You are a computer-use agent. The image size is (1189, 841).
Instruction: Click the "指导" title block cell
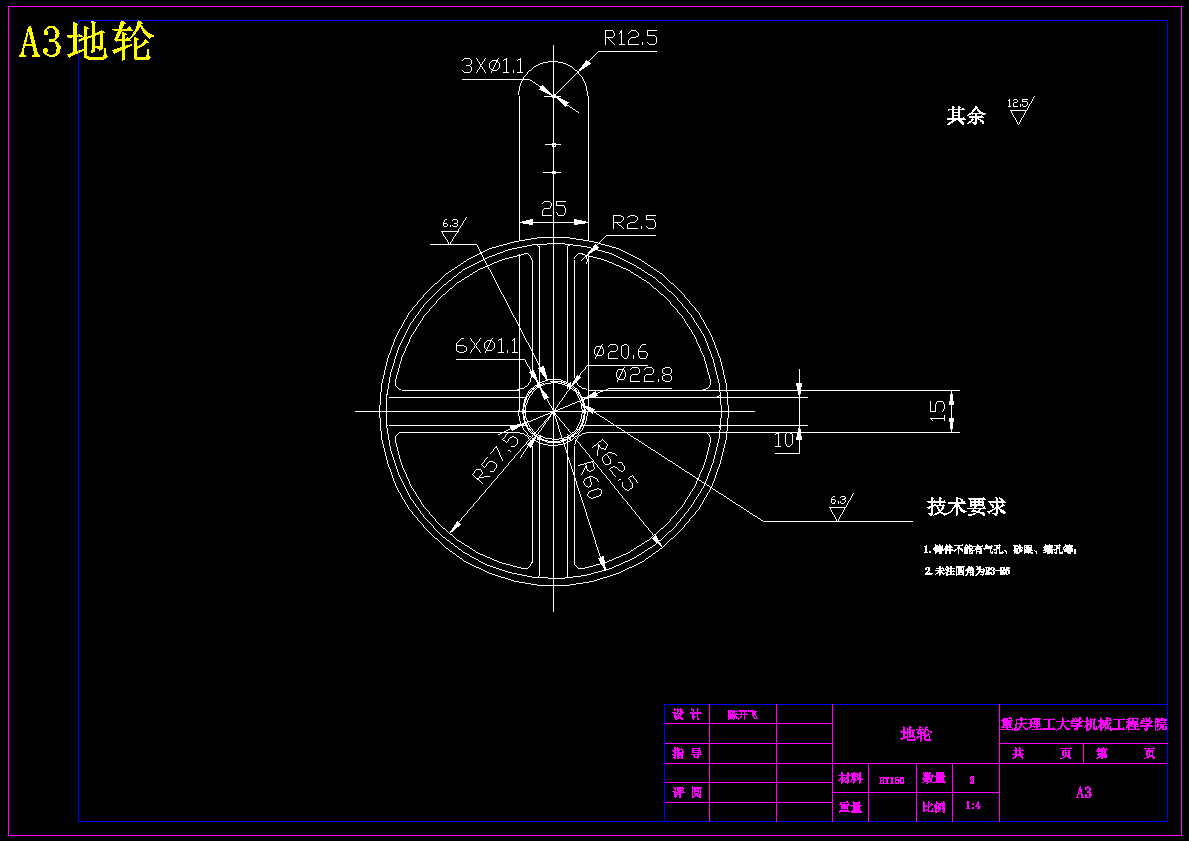pyautogui.click(x=687, y=753)
